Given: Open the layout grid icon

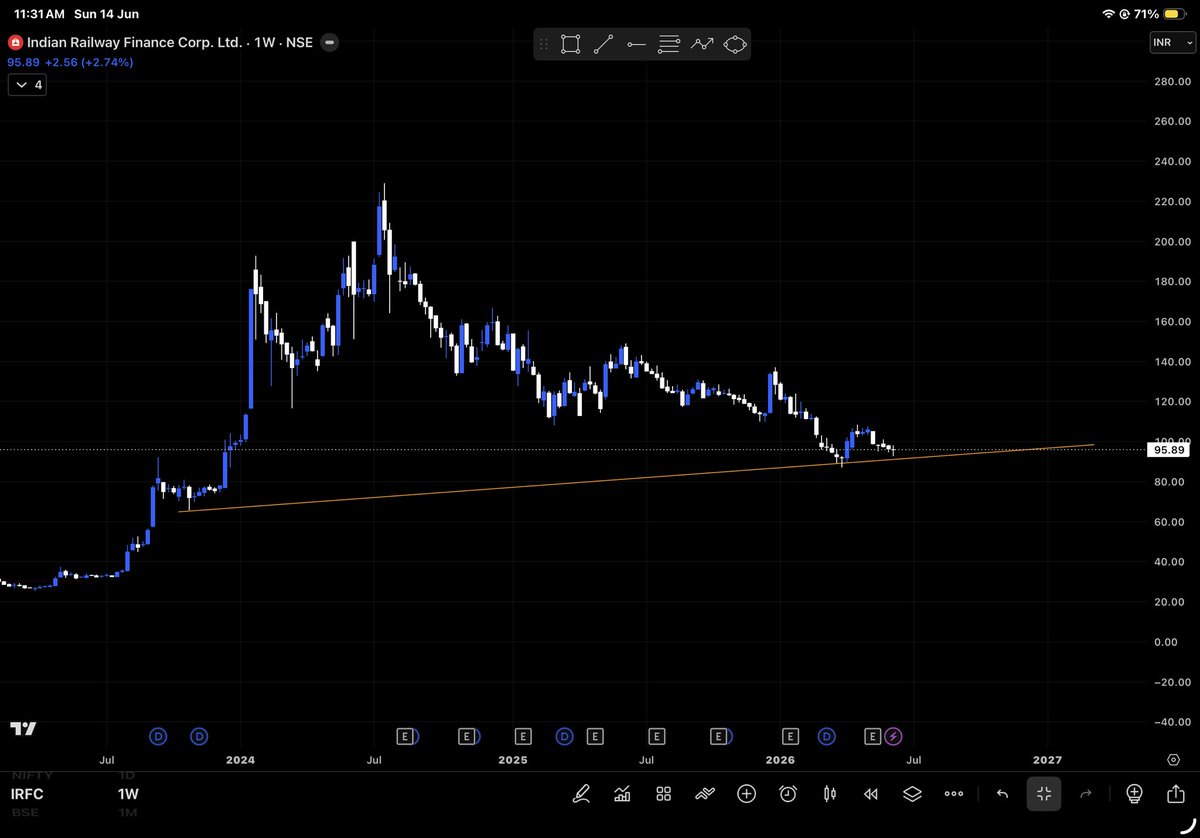Looking at the screenshot, I should 663,794.
